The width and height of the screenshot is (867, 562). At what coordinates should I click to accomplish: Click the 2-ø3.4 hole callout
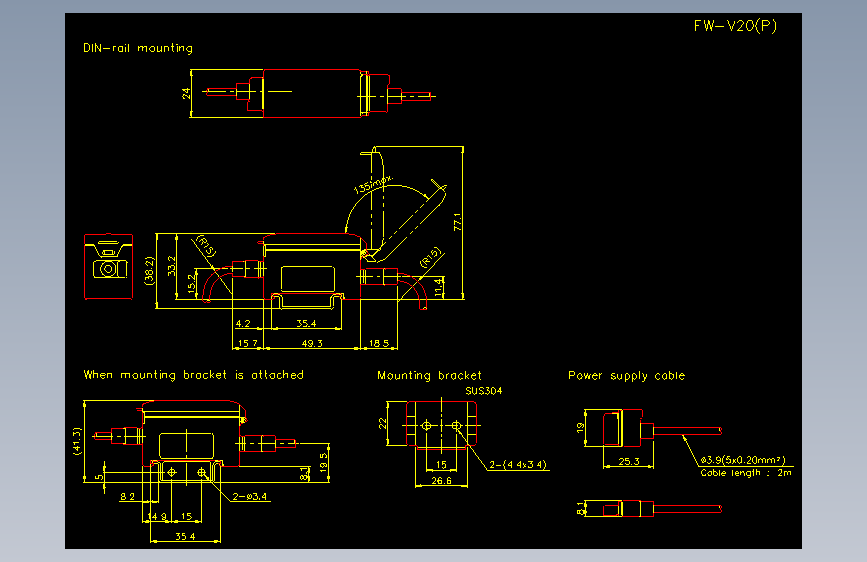click(249, 497)
